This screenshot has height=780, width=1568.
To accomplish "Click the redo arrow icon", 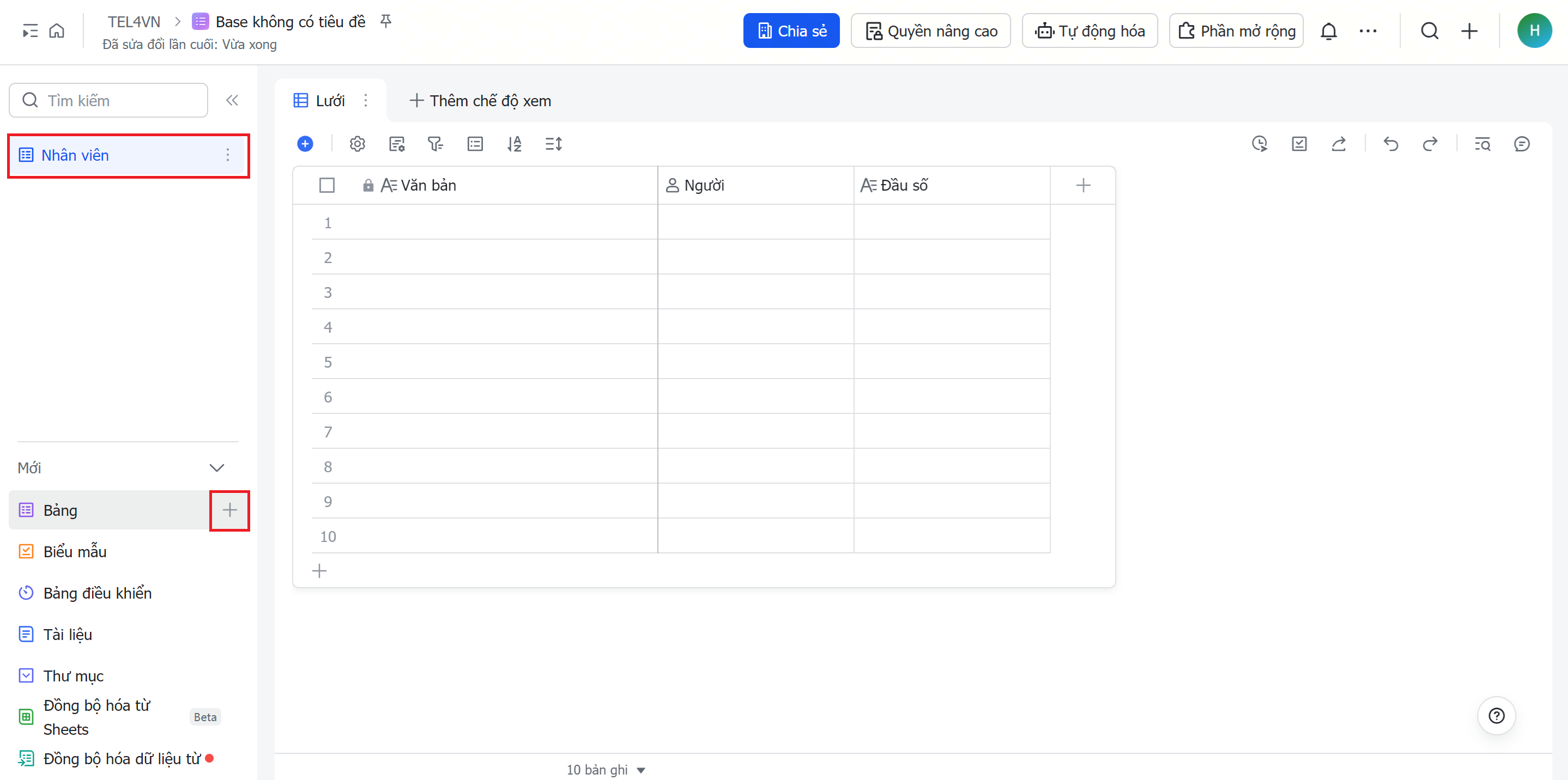I will [x=1430, y=144].
